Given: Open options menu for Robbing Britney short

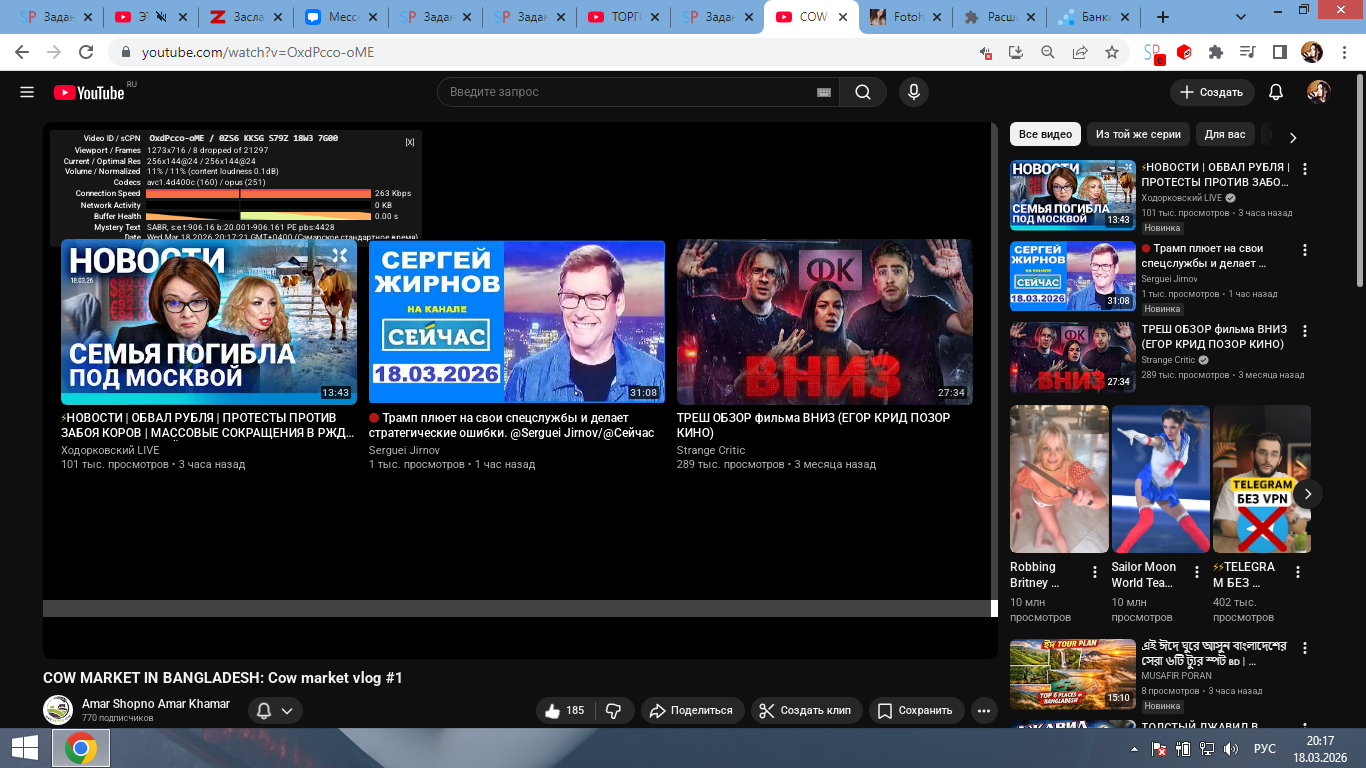Looking at the screenshot, I should click(1095, 572).
